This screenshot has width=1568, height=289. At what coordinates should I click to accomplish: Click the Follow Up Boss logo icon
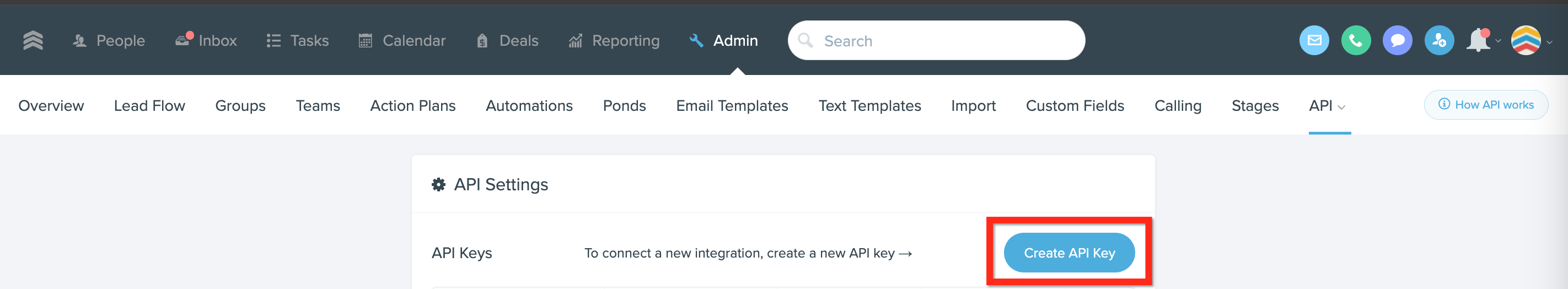pos(33,40)
